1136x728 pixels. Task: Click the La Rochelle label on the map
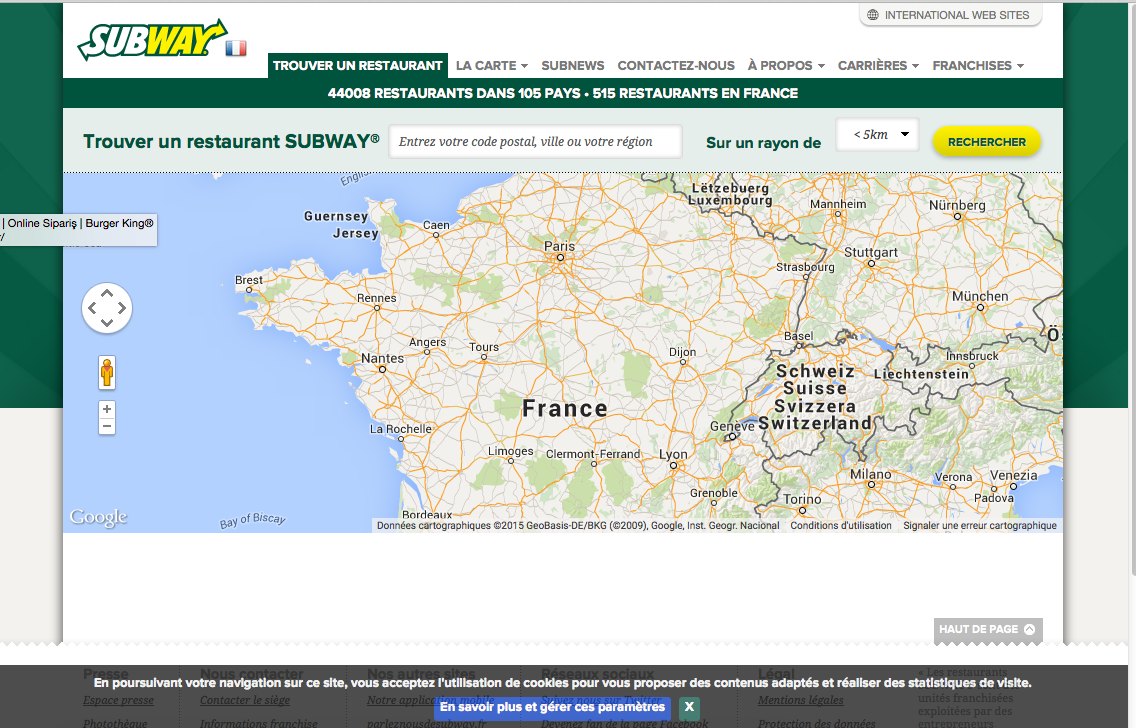click(401, 429)
